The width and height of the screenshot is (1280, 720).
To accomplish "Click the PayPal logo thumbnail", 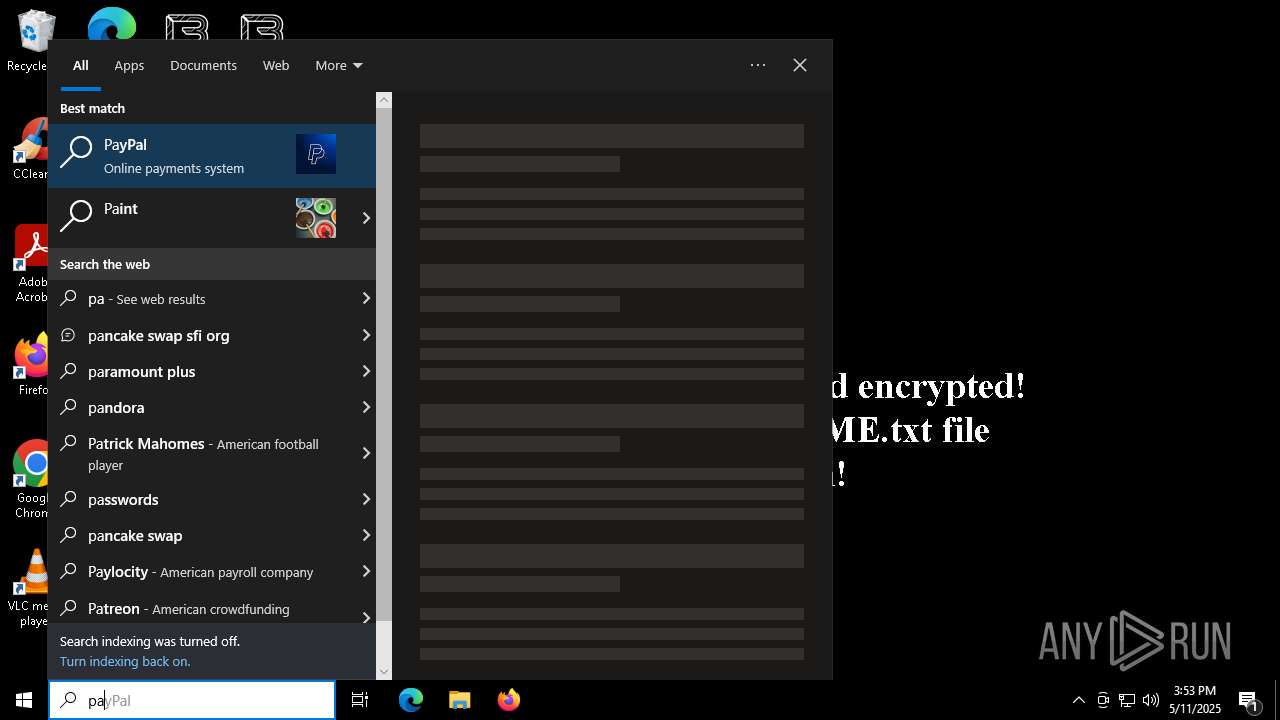I will (316, 154).
